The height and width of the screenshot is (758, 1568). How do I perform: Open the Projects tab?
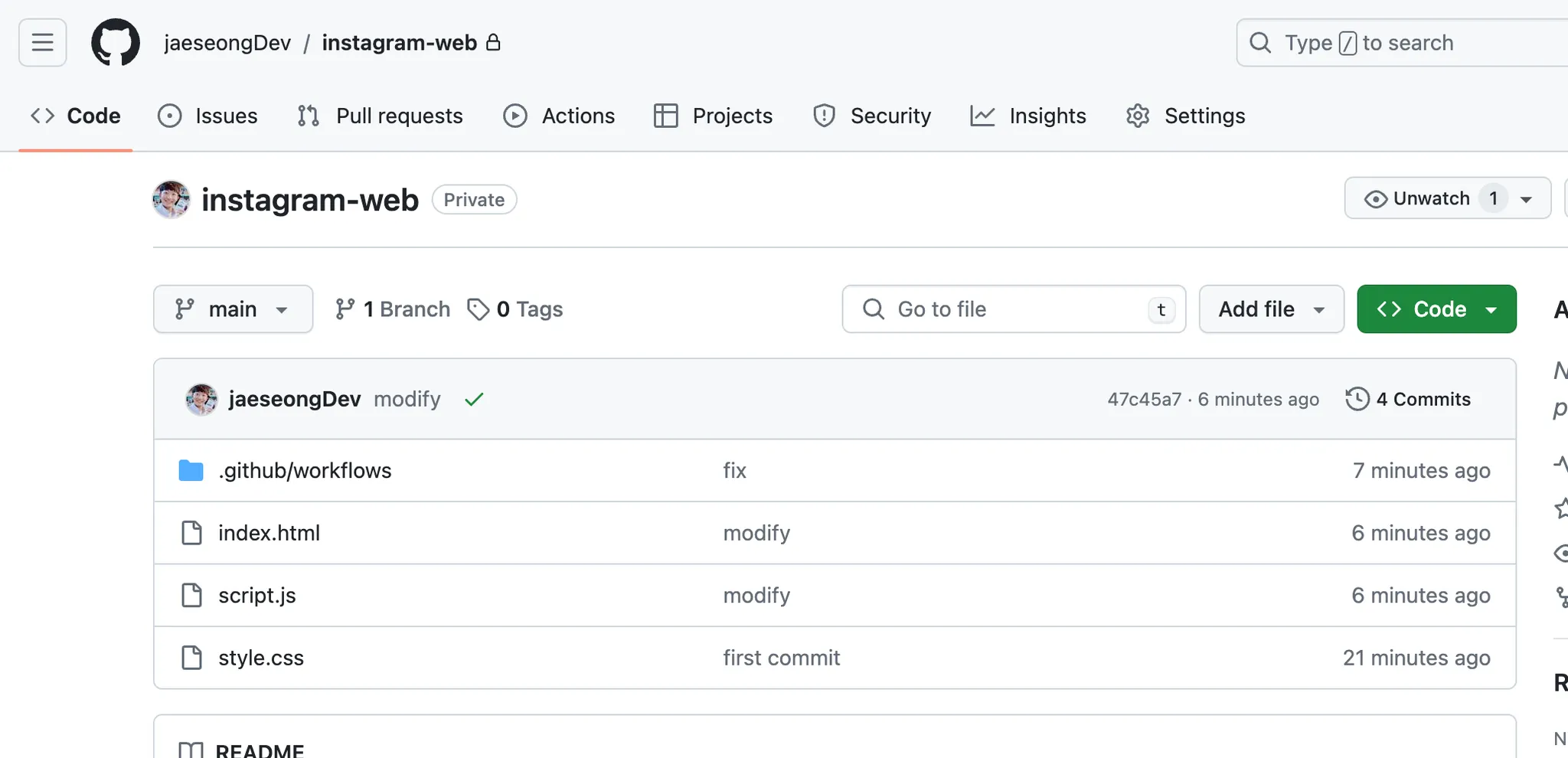[714, 116]
